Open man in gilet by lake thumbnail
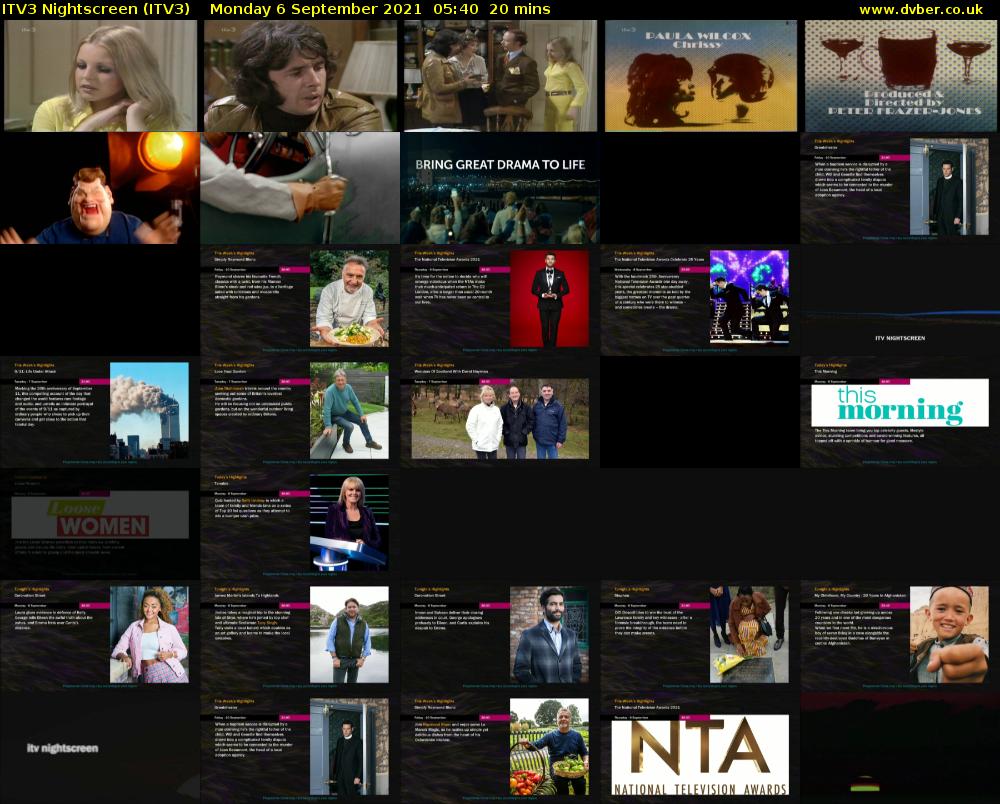Image resolution: width=1000 pixels, height=804 pixels. click(300, 636)
